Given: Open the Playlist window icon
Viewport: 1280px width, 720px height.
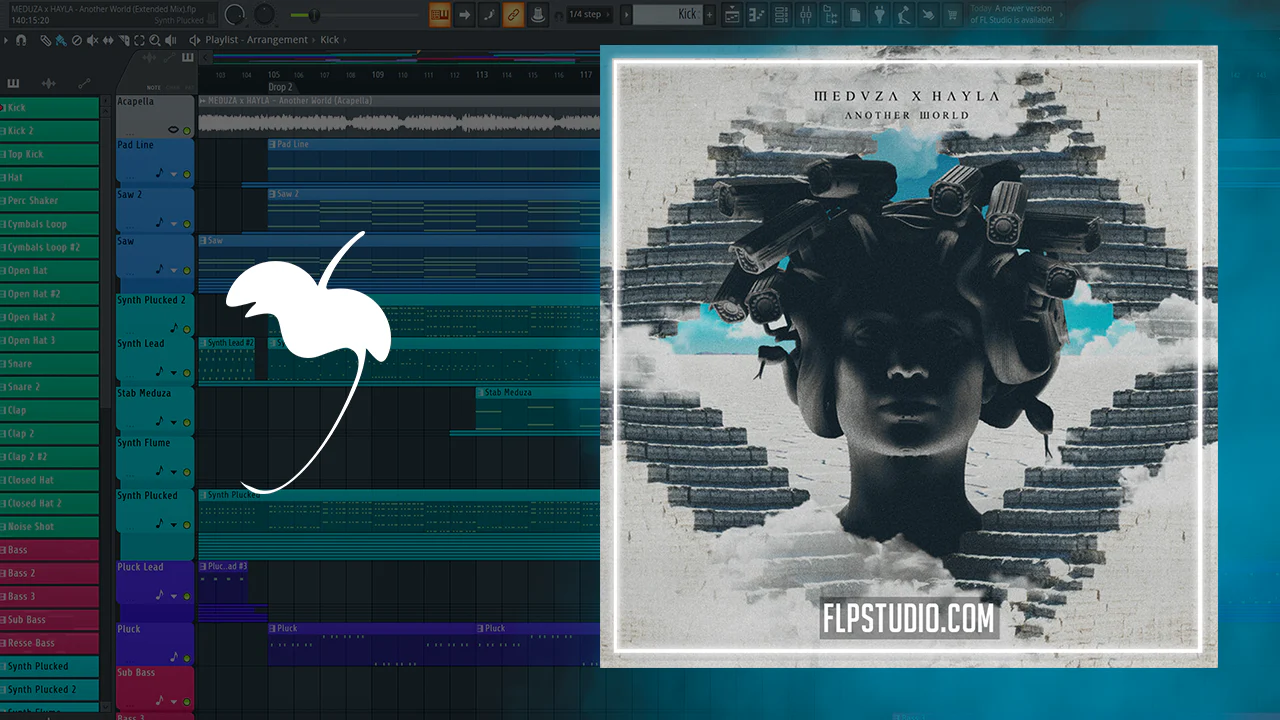Looking at the screenshot, I should click(x=732, y=14).
